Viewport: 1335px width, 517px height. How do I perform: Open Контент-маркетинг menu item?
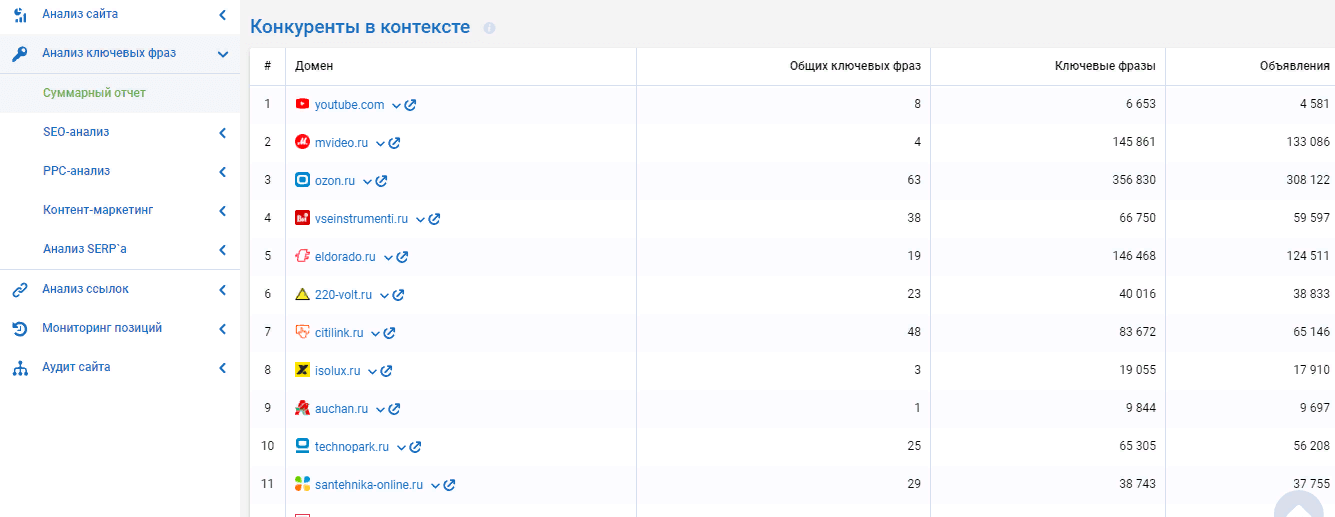[98, 210]
